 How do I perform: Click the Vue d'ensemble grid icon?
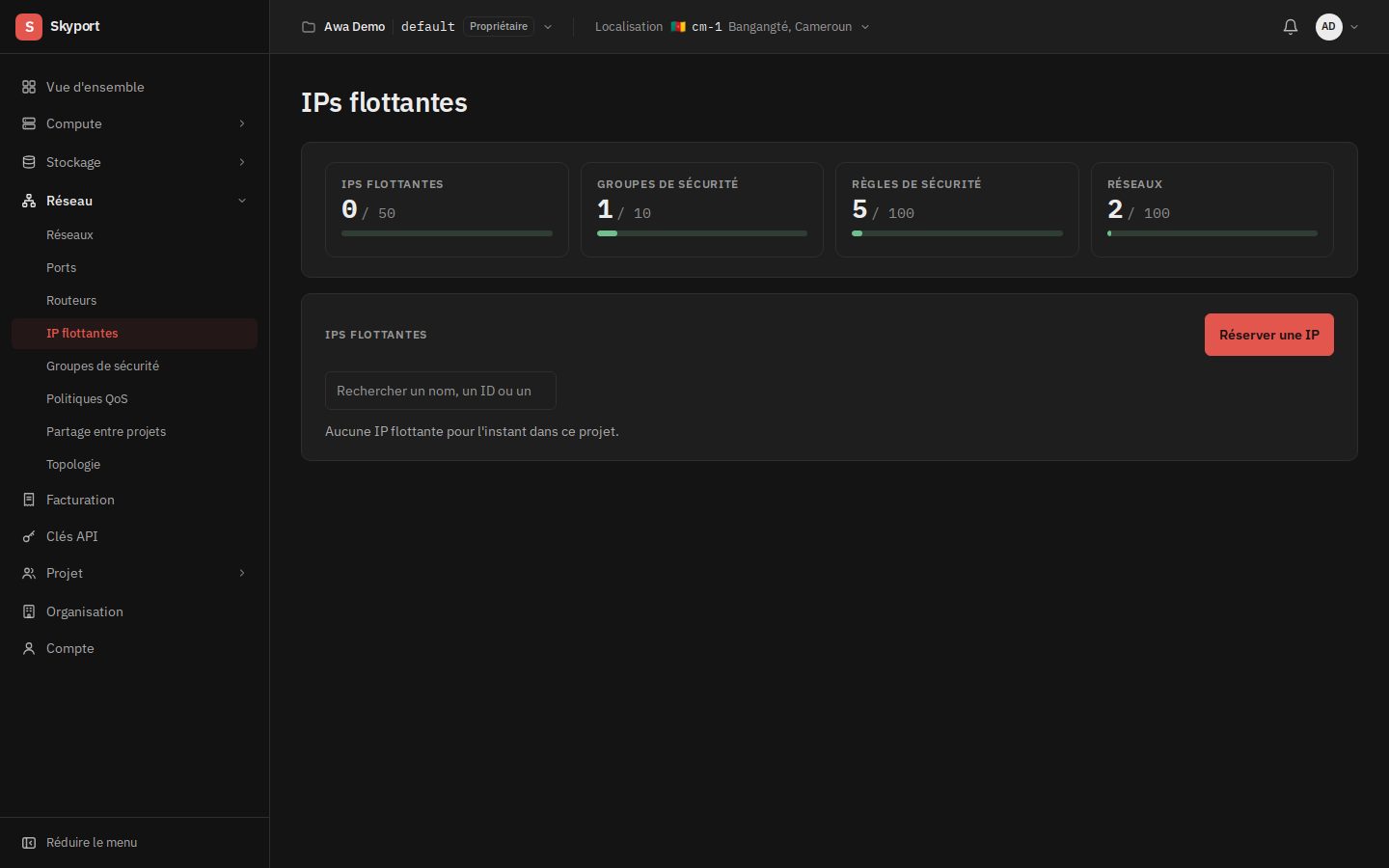tap(29, 87)
